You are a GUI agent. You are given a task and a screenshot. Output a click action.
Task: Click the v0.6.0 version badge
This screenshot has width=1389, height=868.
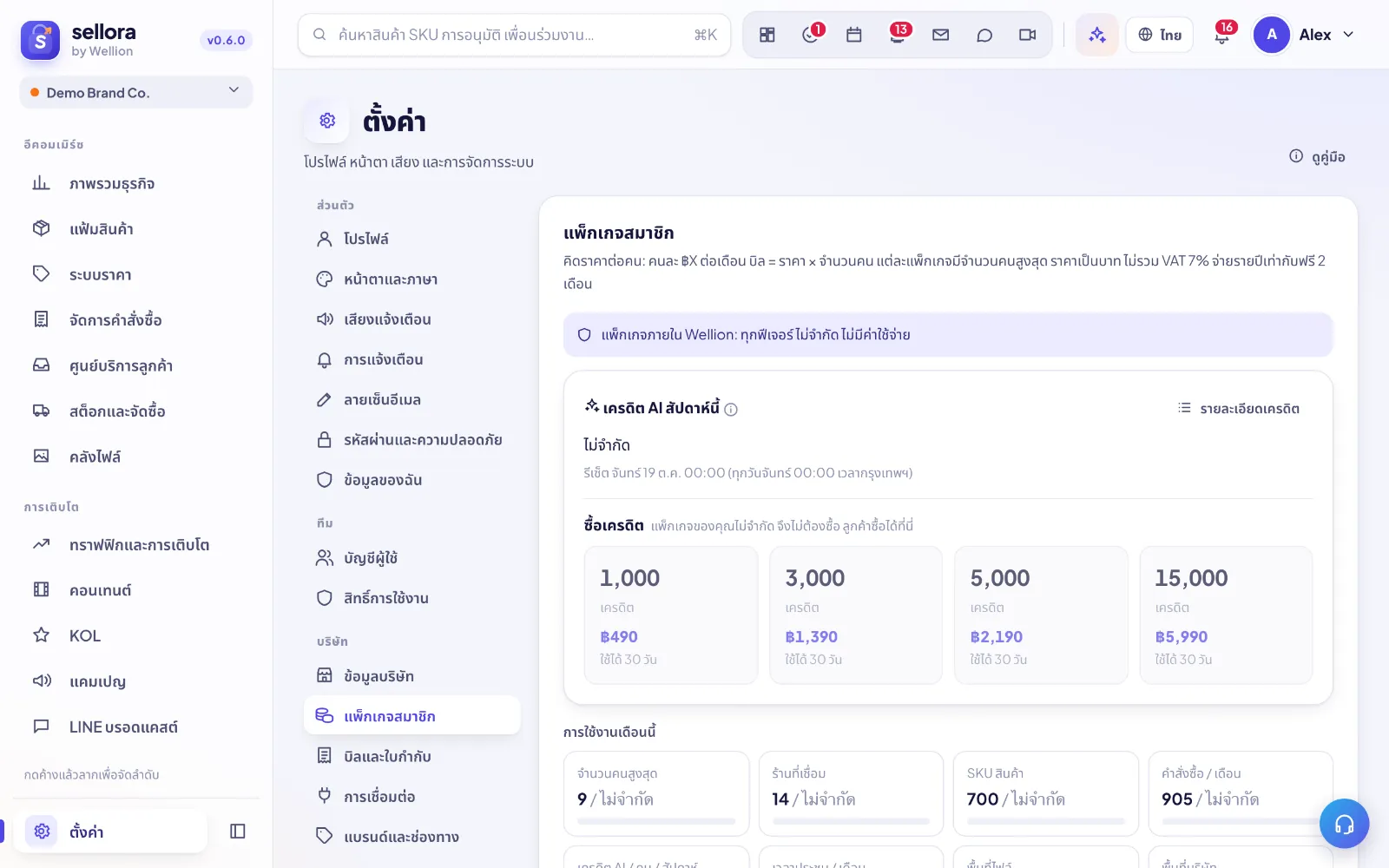point(226,40)
